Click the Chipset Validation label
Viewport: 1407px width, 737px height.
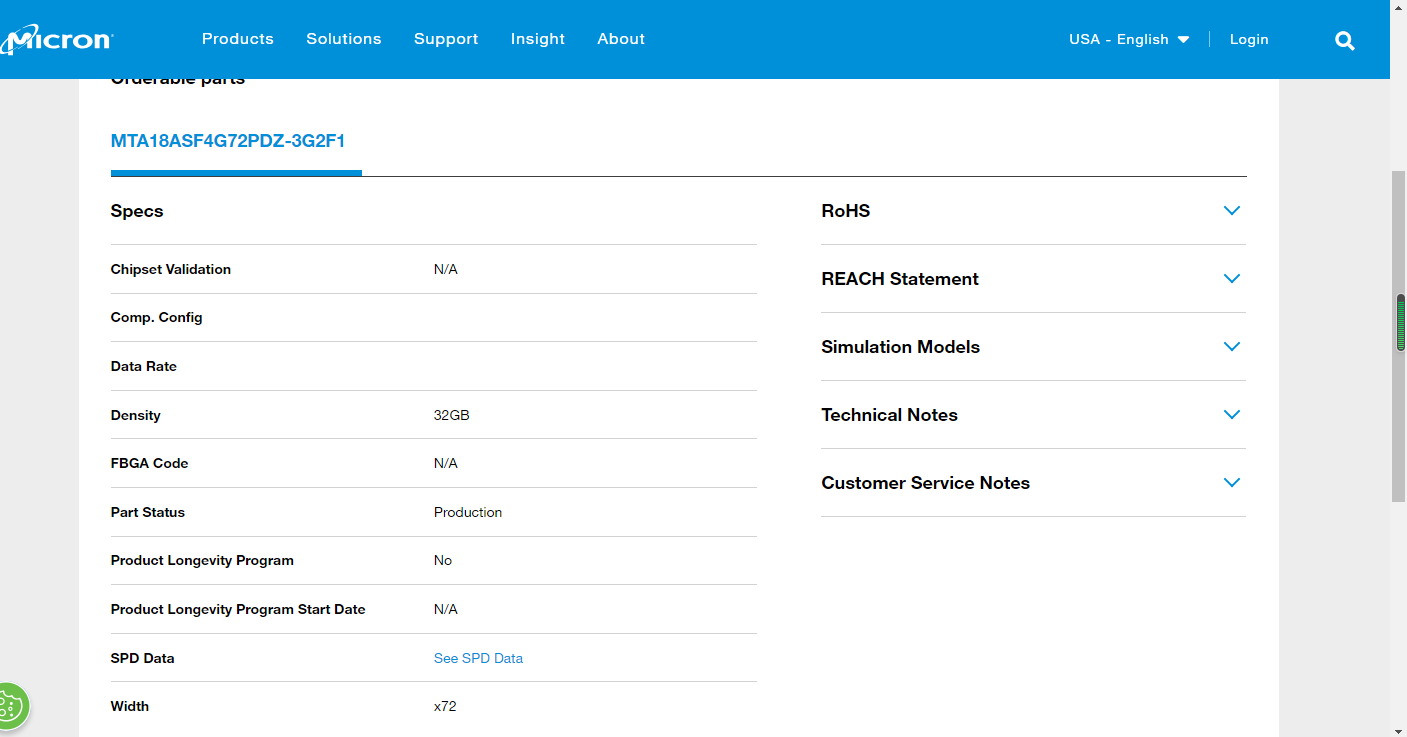171,269
